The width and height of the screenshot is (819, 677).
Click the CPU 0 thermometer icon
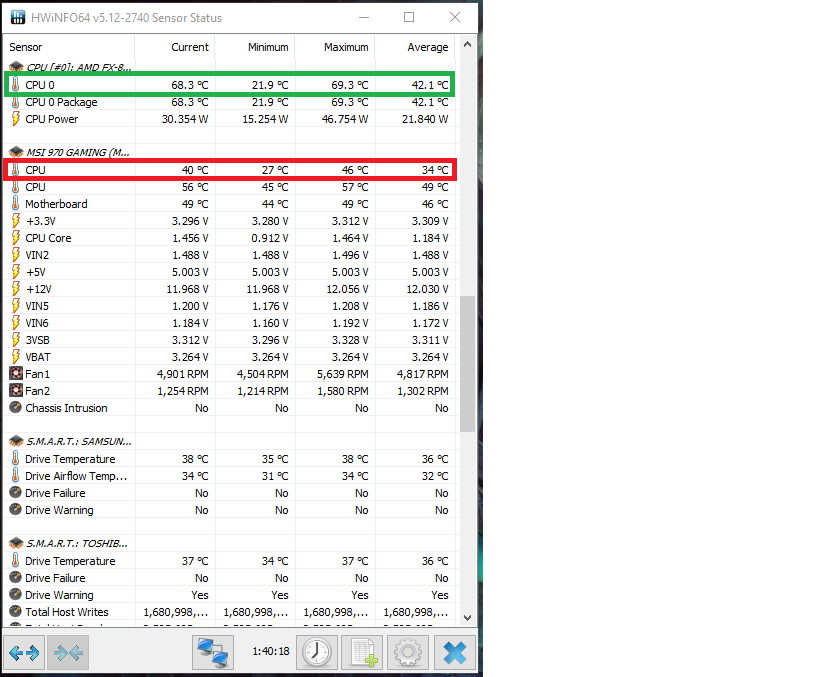[x=16, y=84]
